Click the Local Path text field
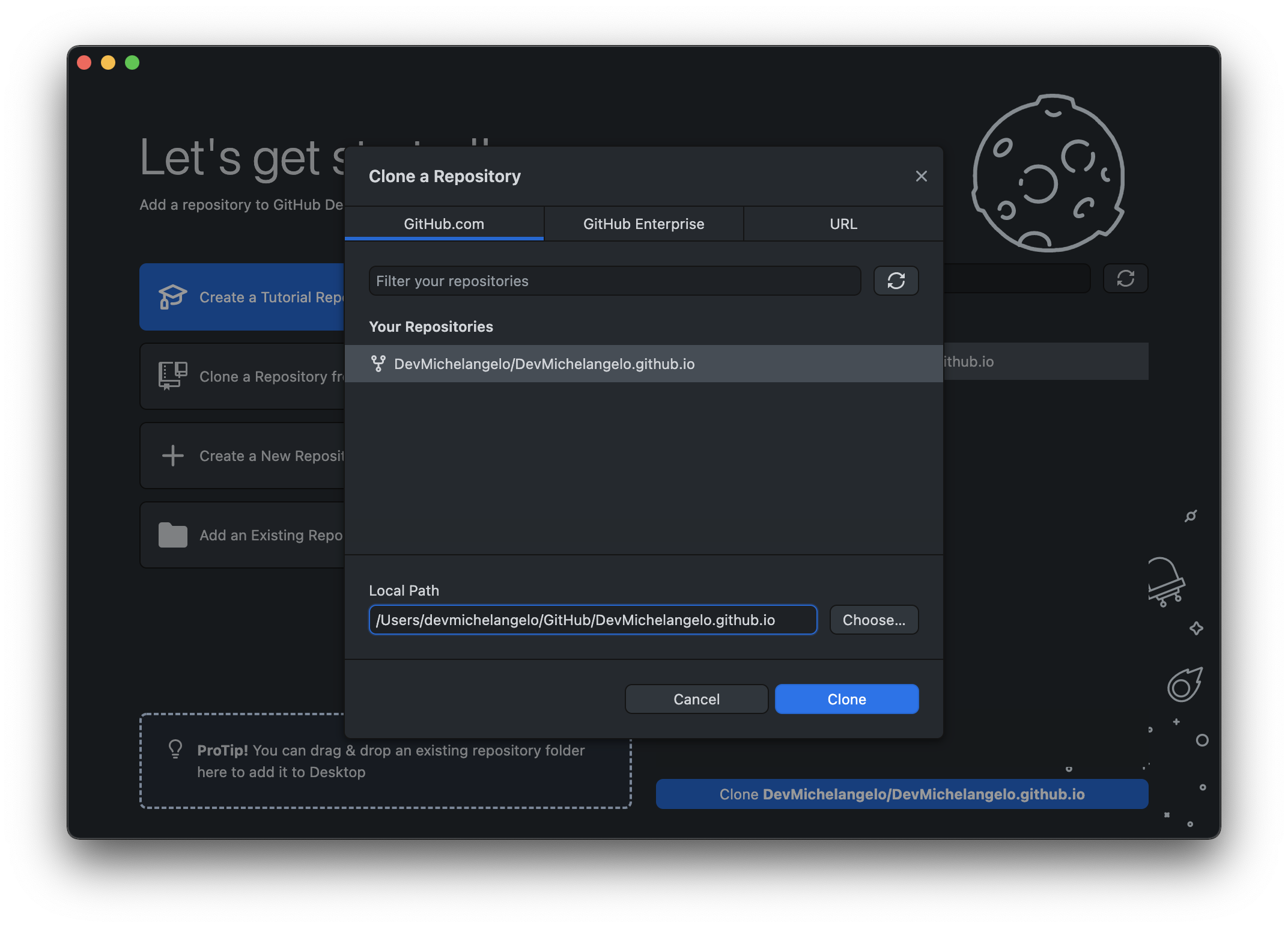This screenshot has width=1288, height=928. point(592,620)
